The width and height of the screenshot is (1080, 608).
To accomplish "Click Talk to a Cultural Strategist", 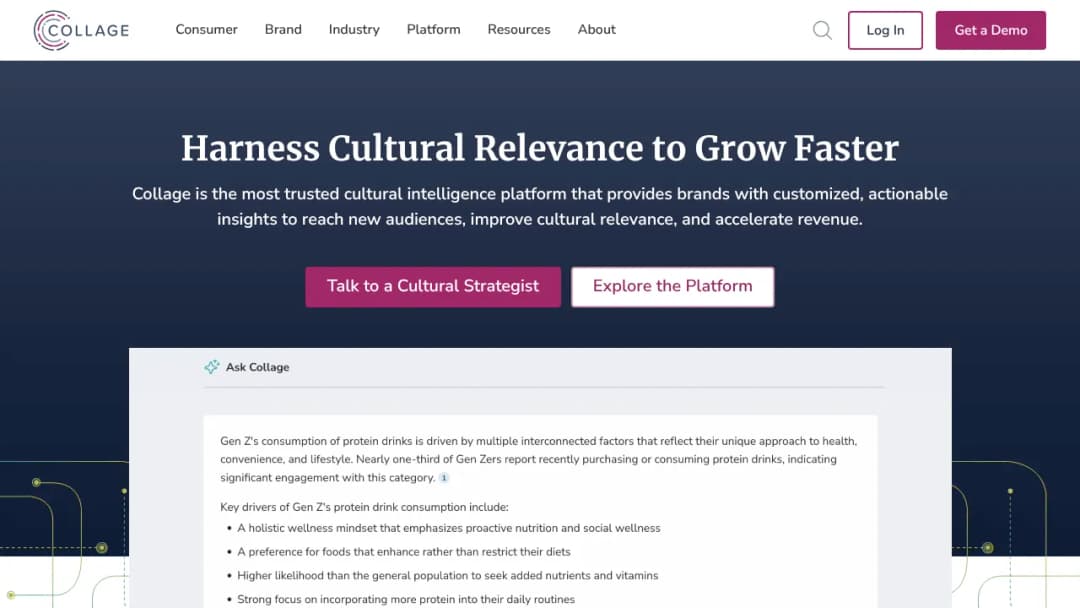I will coord(433,286).
